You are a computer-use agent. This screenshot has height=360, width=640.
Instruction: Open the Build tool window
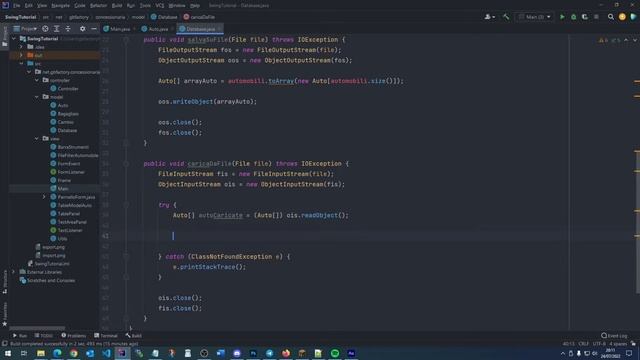133,336
